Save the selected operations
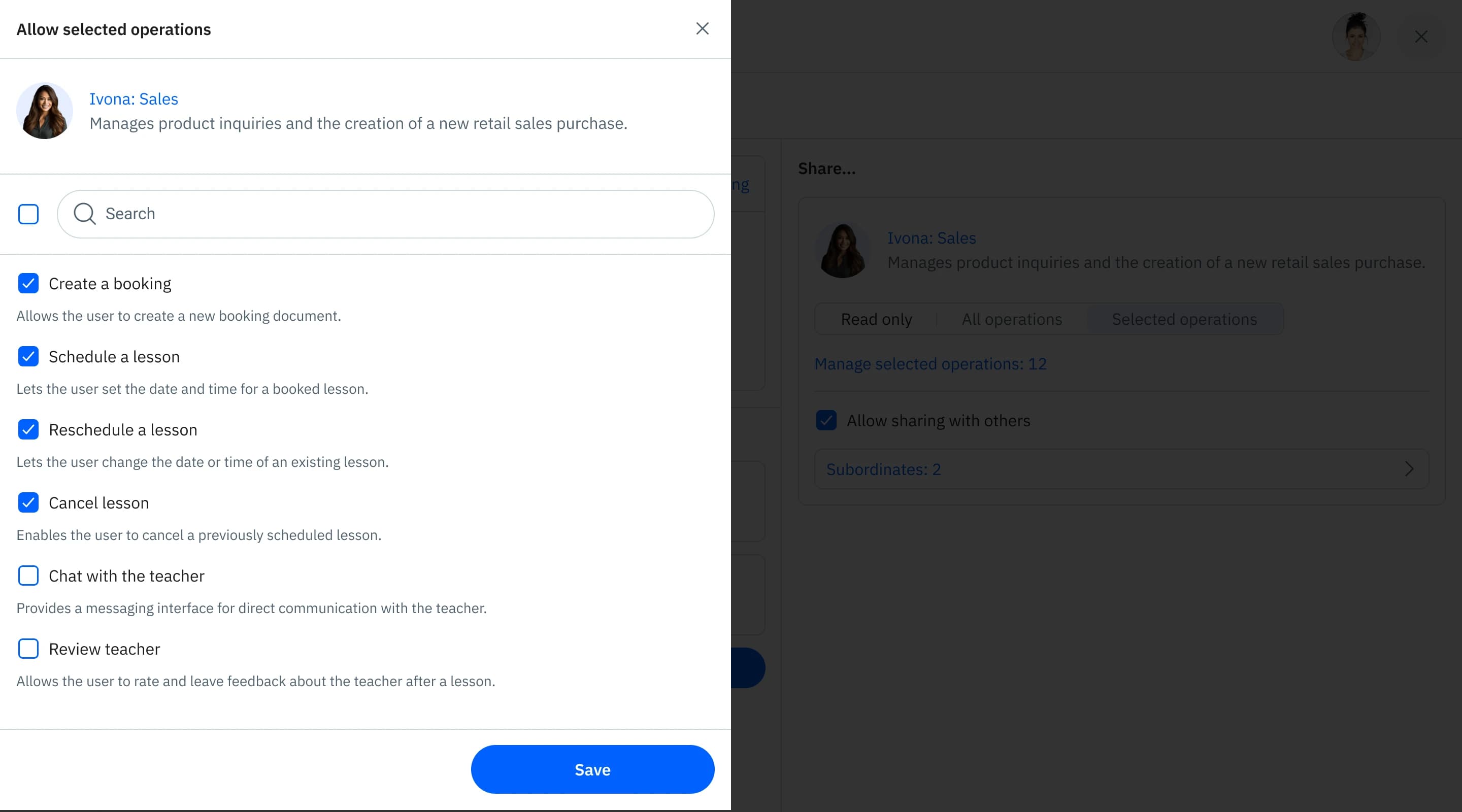Image resolution: width=1462 pixels, height=812 pixels. [x=592, y=769]
